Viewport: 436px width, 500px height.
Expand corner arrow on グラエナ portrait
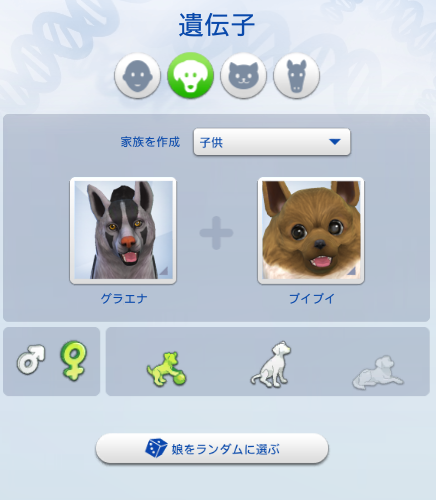coord(164,271)
